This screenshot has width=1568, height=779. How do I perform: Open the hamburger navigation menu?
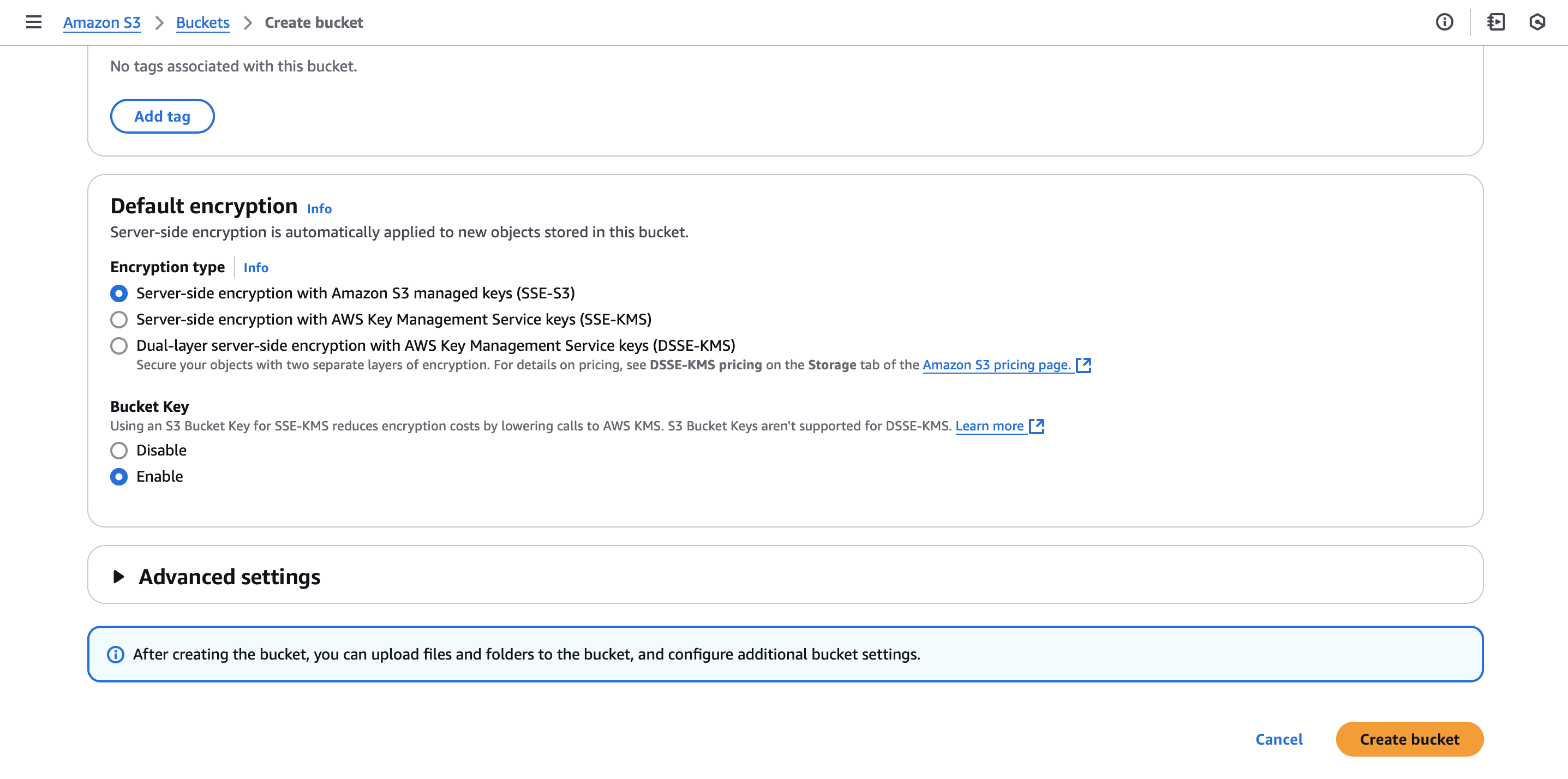[x=34, y=22]
